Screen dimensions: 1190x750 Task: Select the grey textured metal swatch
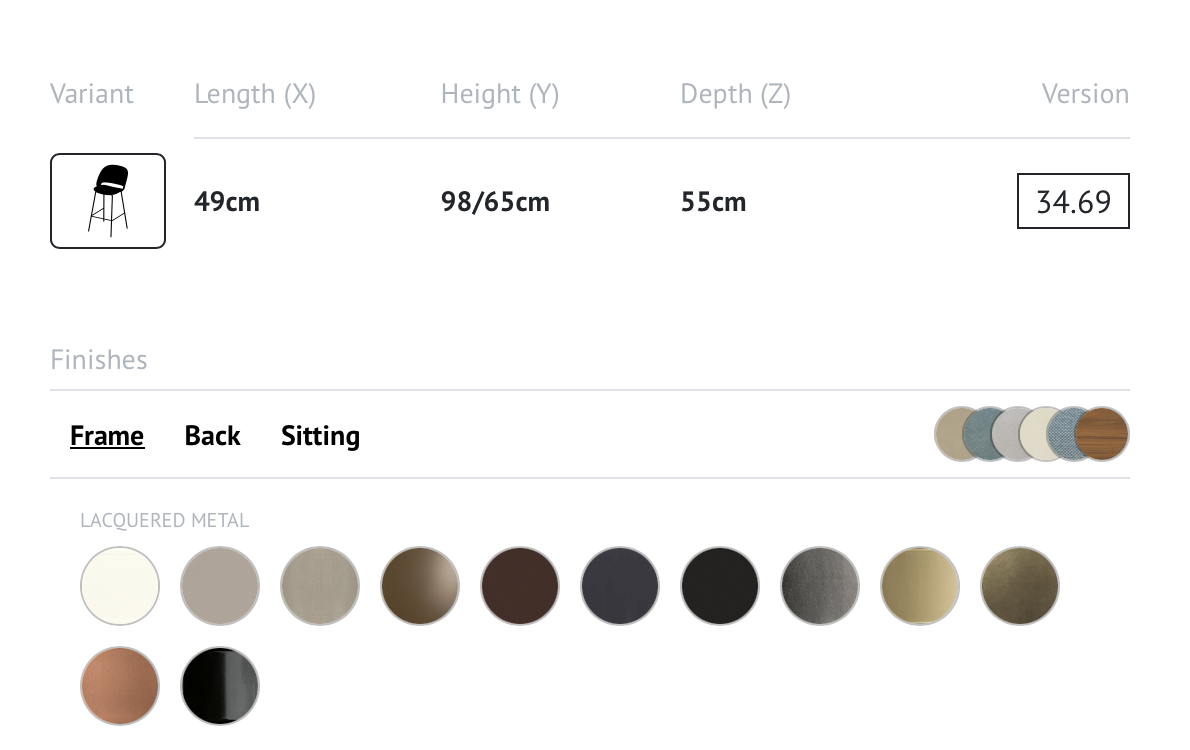click(x=820, y=586)
